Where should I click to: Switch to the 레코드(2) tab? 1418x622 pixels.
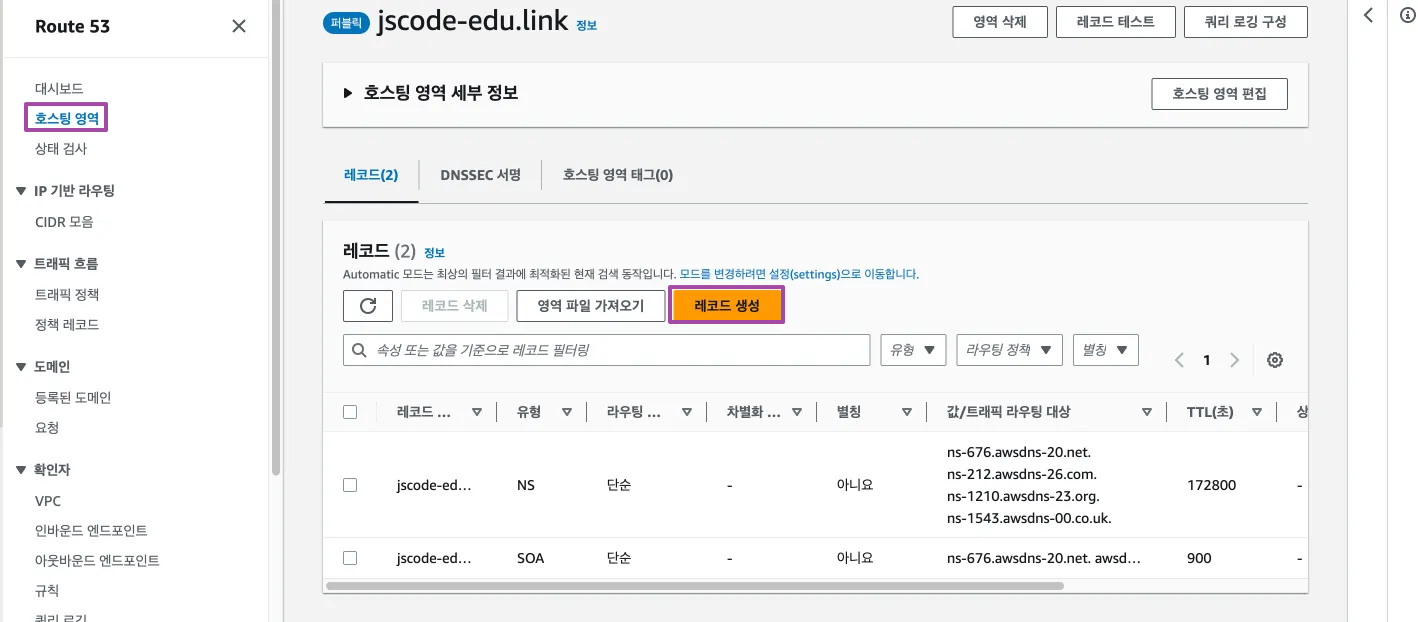click(x=371, y=175)
